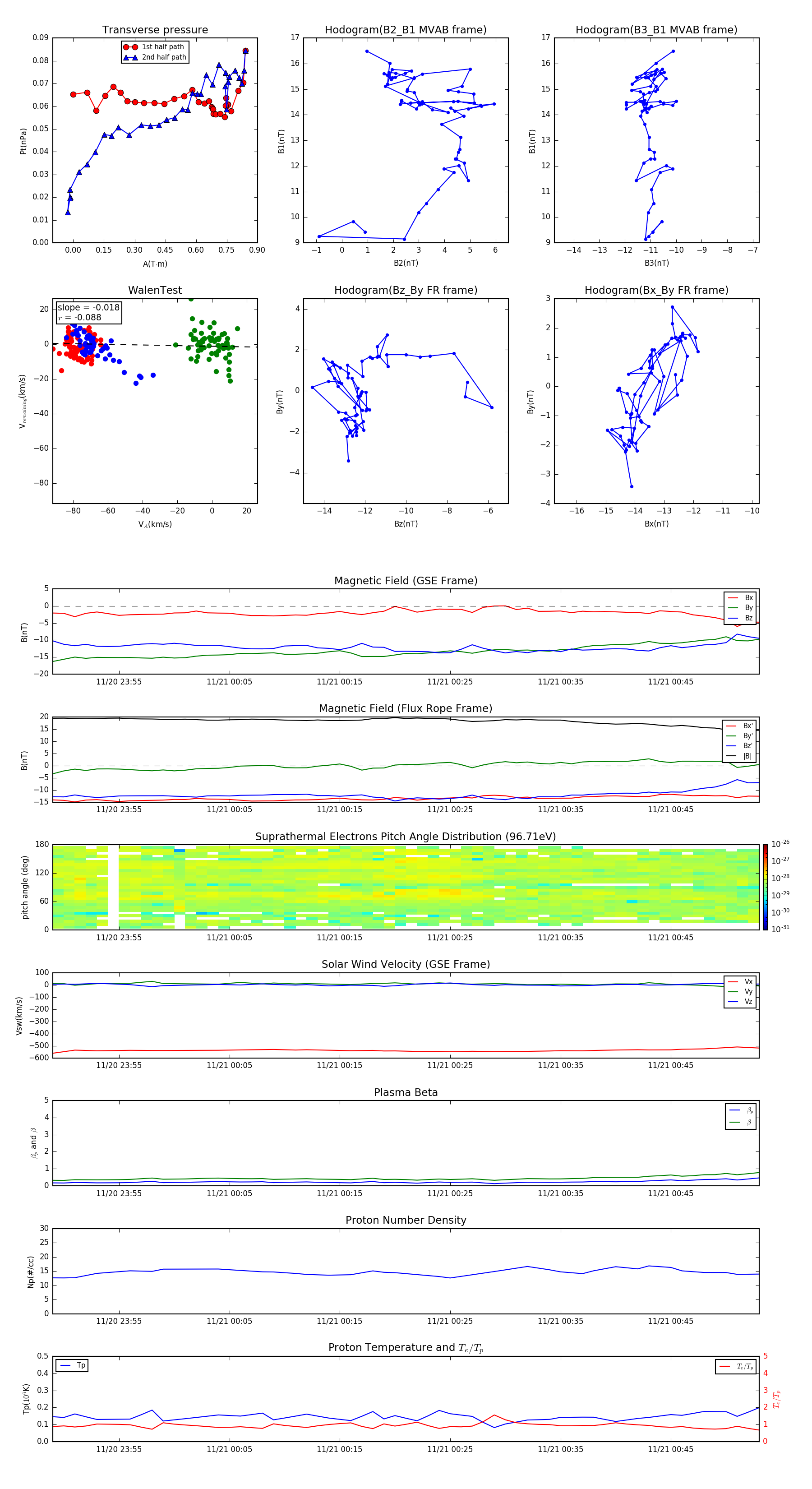Image resolution: width=812 pixels, height=1489 pixels.
Task: Click the Suprathermal Electrons Pitch Angle Distribution title
Action: tap(406, 837)
